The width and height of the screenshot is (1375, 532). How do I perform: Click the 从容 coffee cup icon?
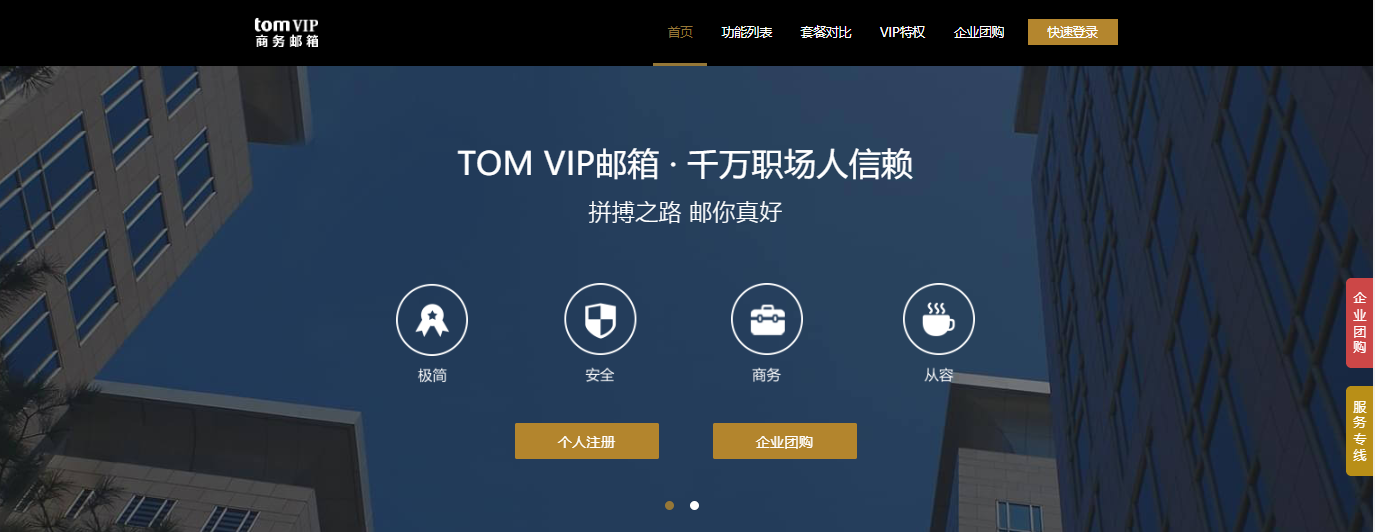coord(938,320)
